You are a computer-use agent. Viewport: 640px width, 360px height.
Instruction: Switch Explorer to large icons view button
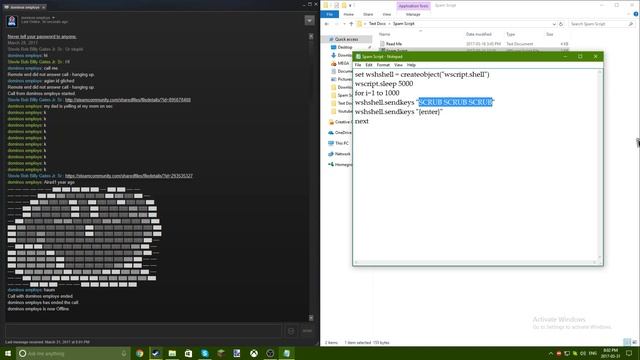[x=634, y=342]
